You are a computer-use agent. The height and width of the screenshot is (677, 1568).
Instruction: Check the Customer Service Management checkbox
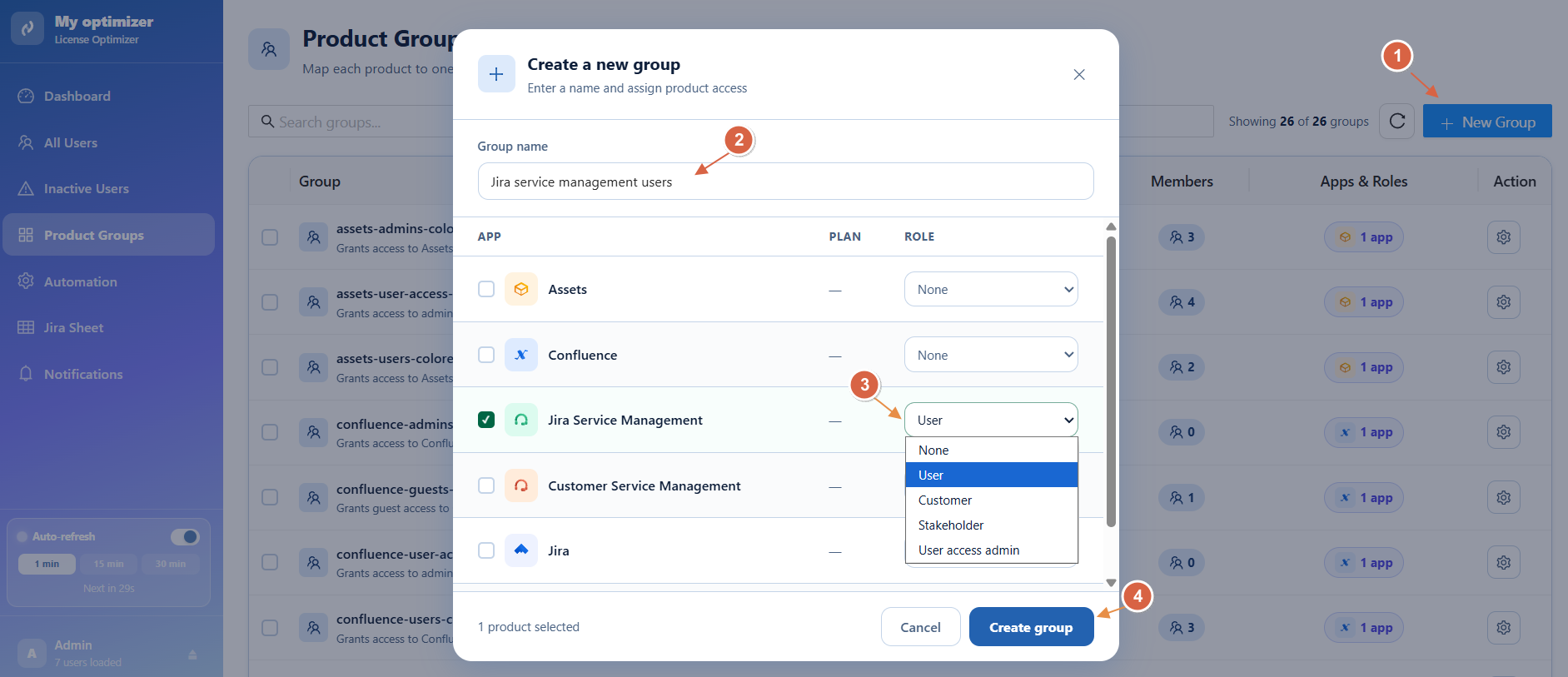[x=486, y=485]
